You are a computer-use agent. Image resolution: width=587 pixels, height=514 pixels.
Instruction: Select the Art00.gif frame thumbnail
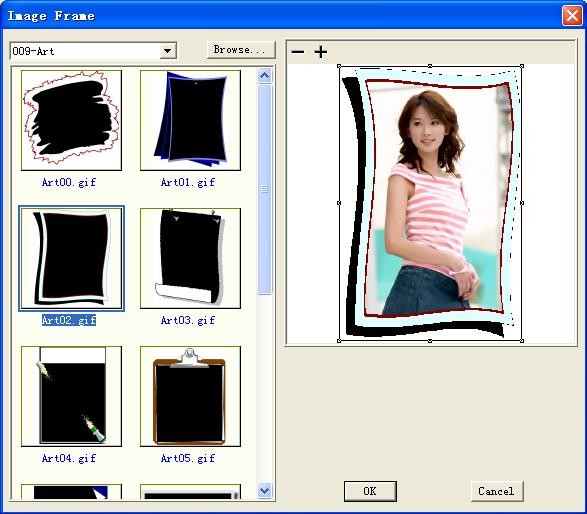72,120
